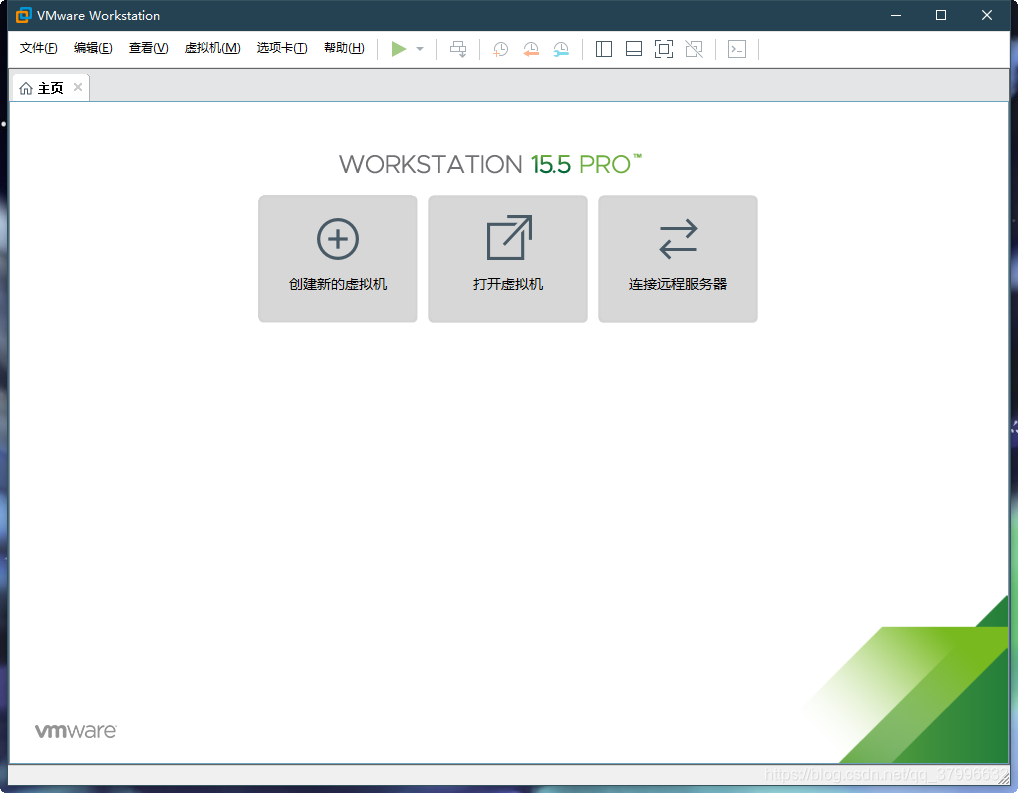
Task: Open the 文件(F) menu
Action: click(38, 48)
